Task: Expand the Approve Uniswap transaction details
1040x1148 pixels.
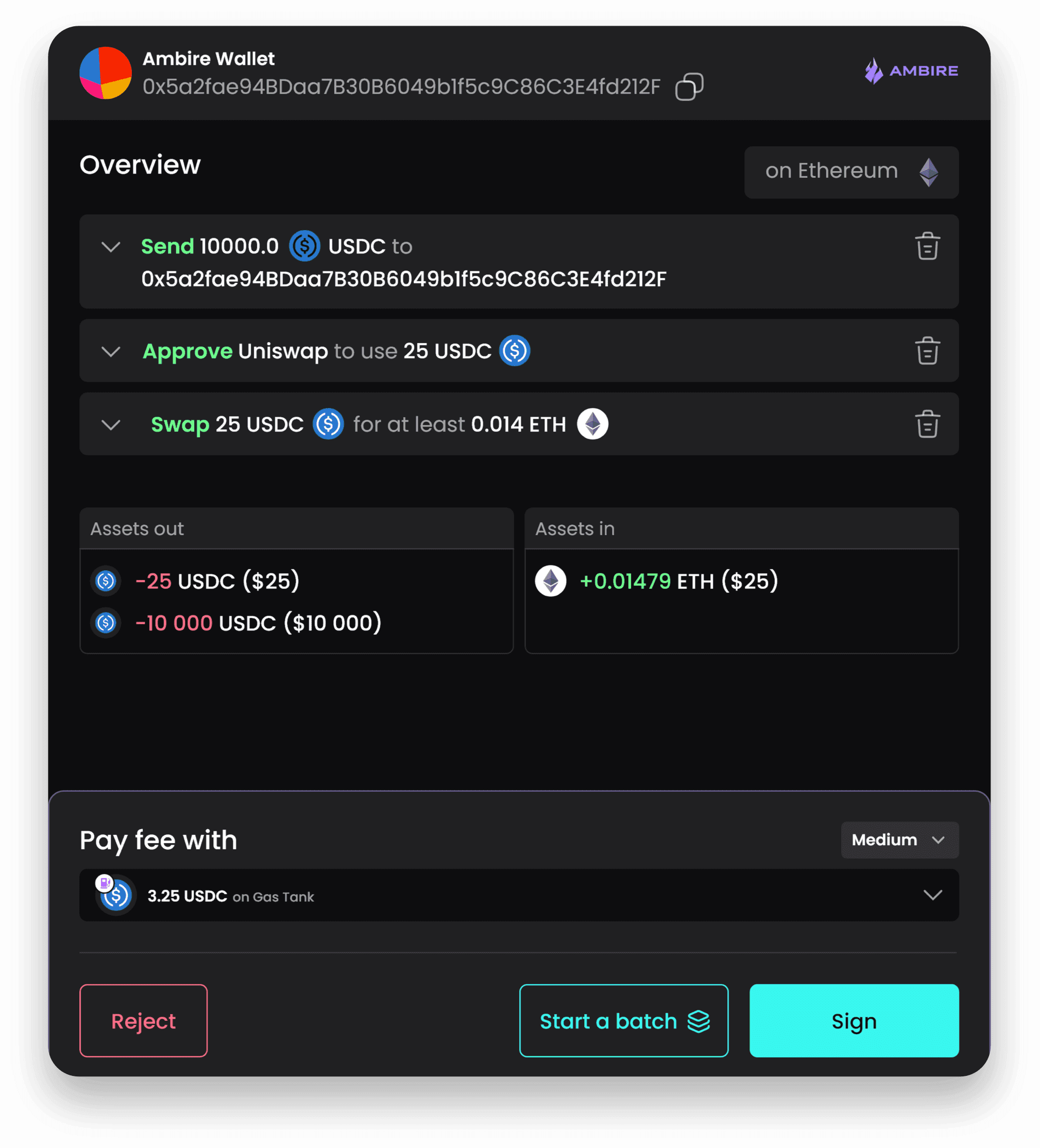Action: [x=111, y=351]
